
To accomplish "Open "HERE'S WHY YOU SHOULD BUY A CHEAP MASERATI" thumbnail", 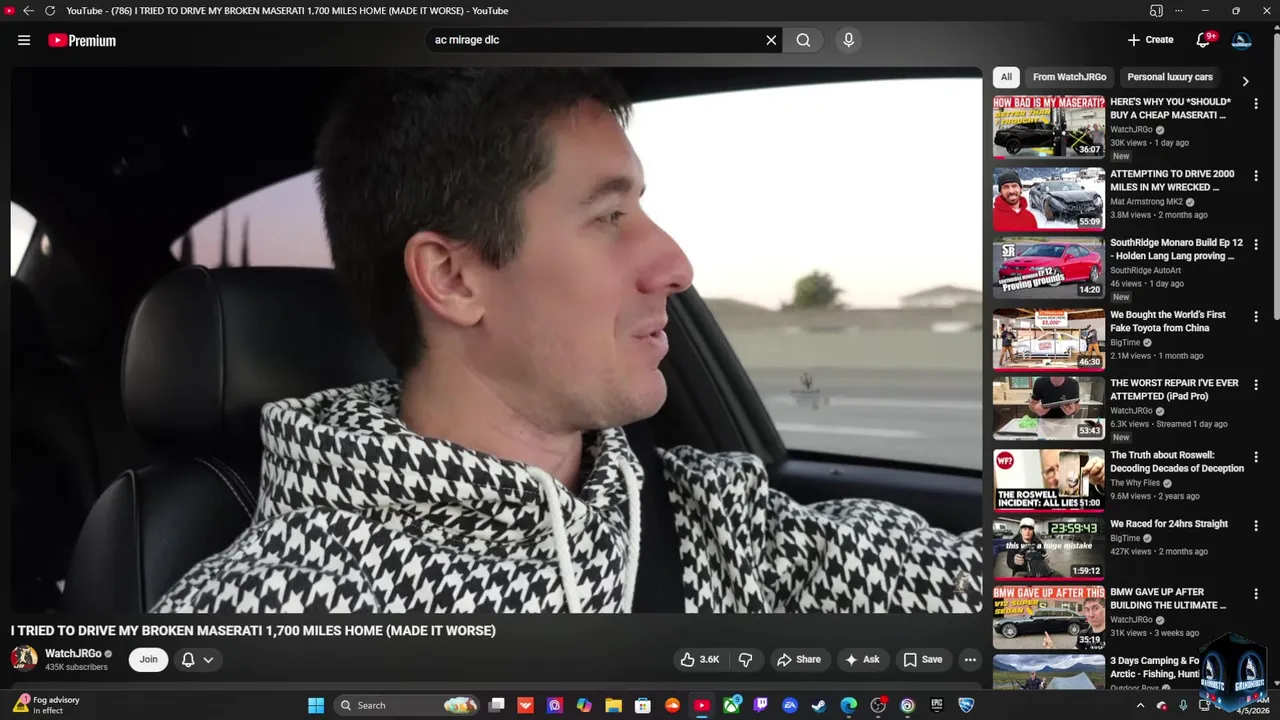I will click(x=1049, y=127).
